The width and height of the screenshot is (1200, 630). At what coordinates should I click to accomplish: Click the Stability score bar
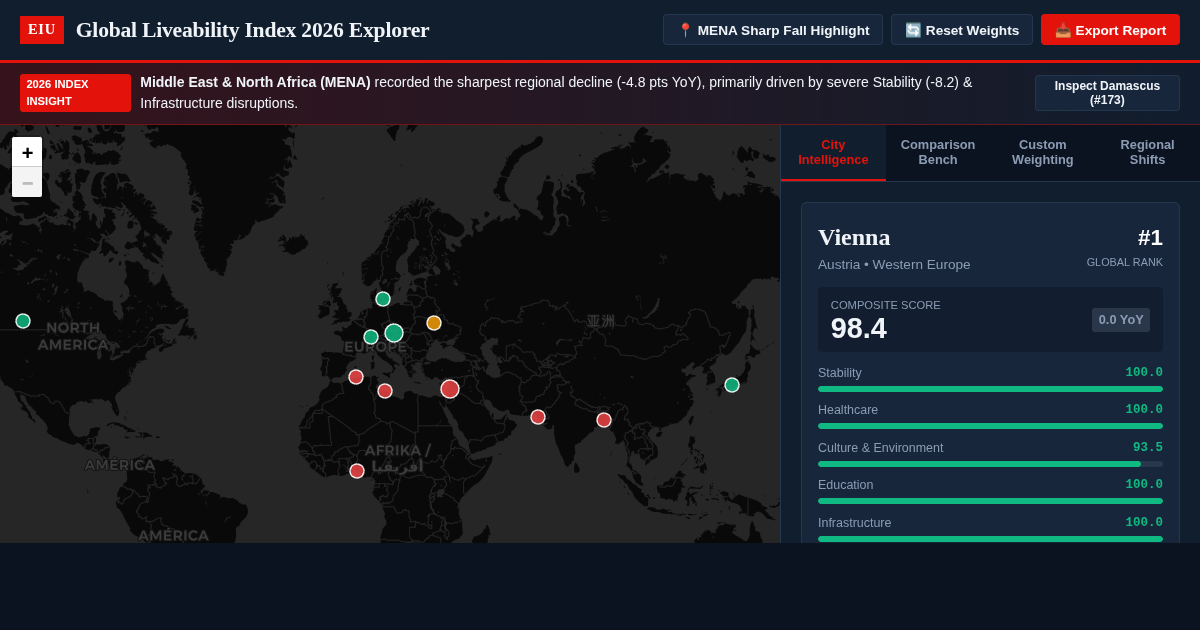(x=990, y=389)
